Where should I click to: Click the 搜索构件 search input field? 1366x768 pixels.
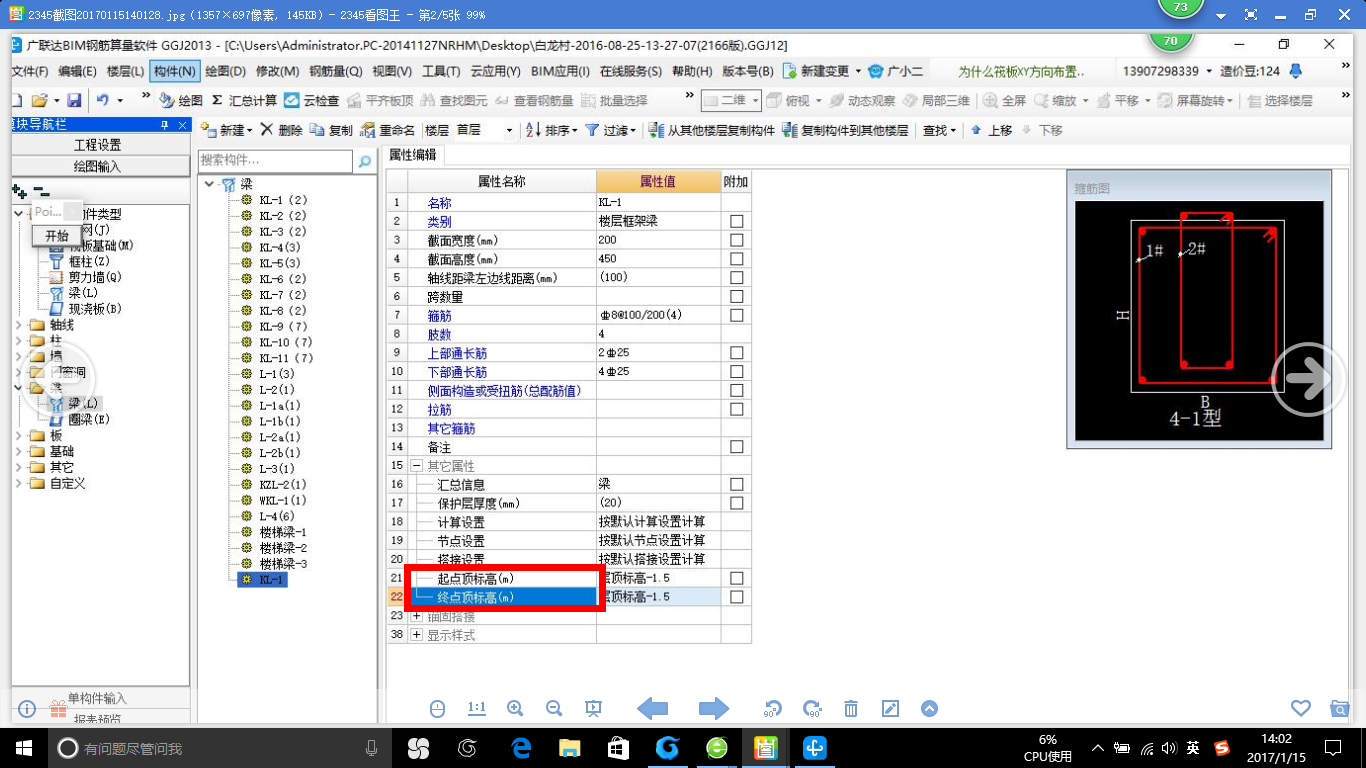(x=275, y=161)
